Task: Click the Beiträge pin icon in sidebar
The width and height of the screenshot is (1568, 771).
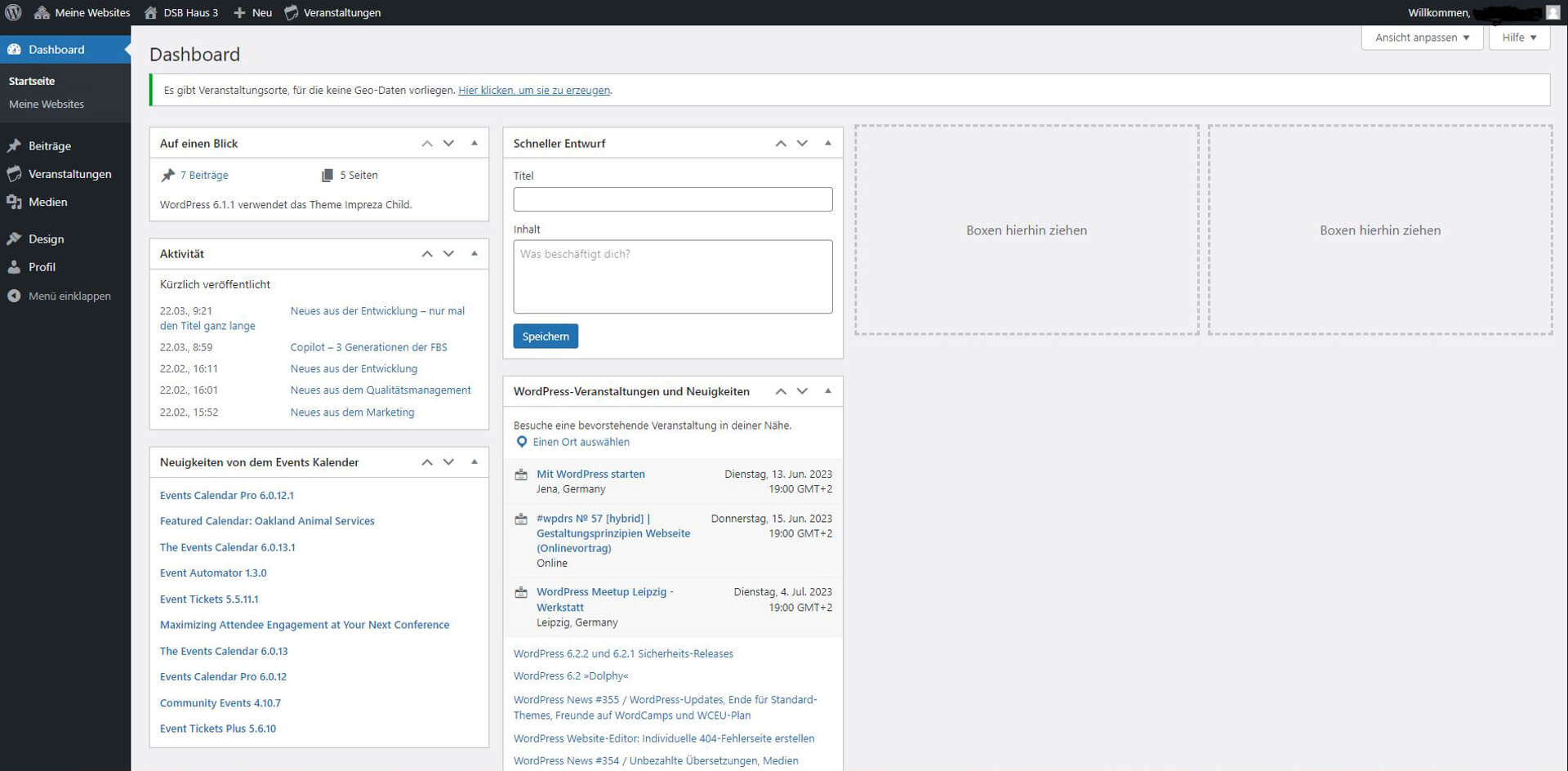Action: pos(14,145)
